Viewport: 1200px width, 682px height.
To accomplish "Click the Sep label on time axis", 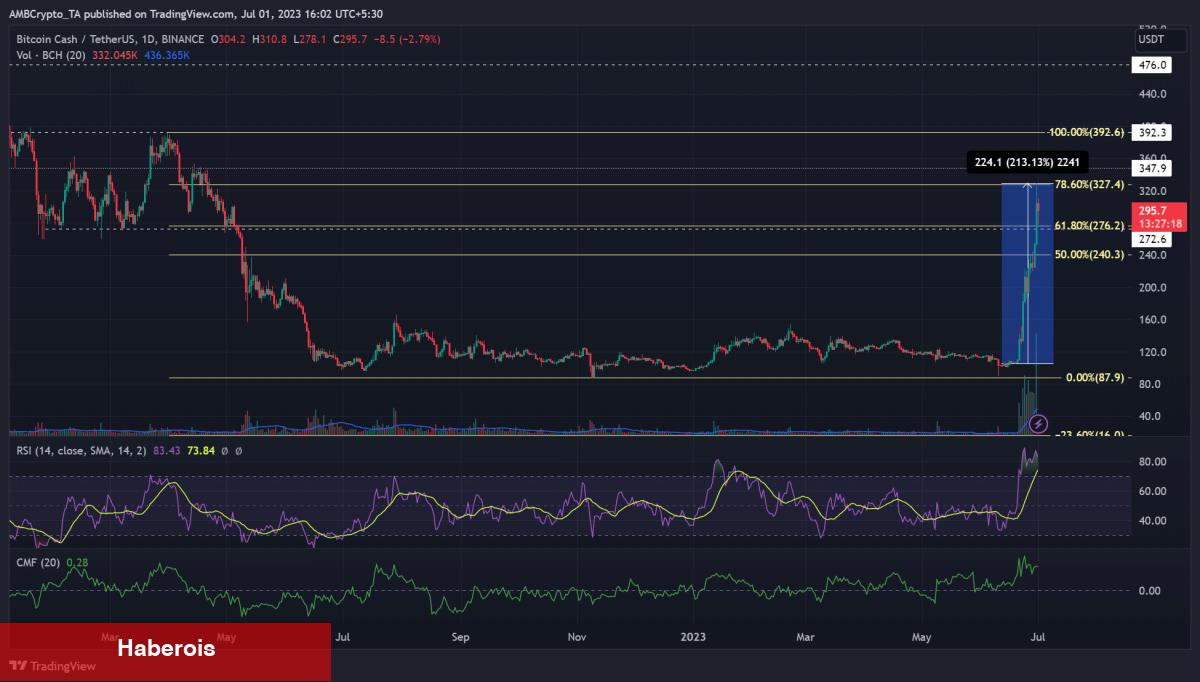I will point(461,635).
